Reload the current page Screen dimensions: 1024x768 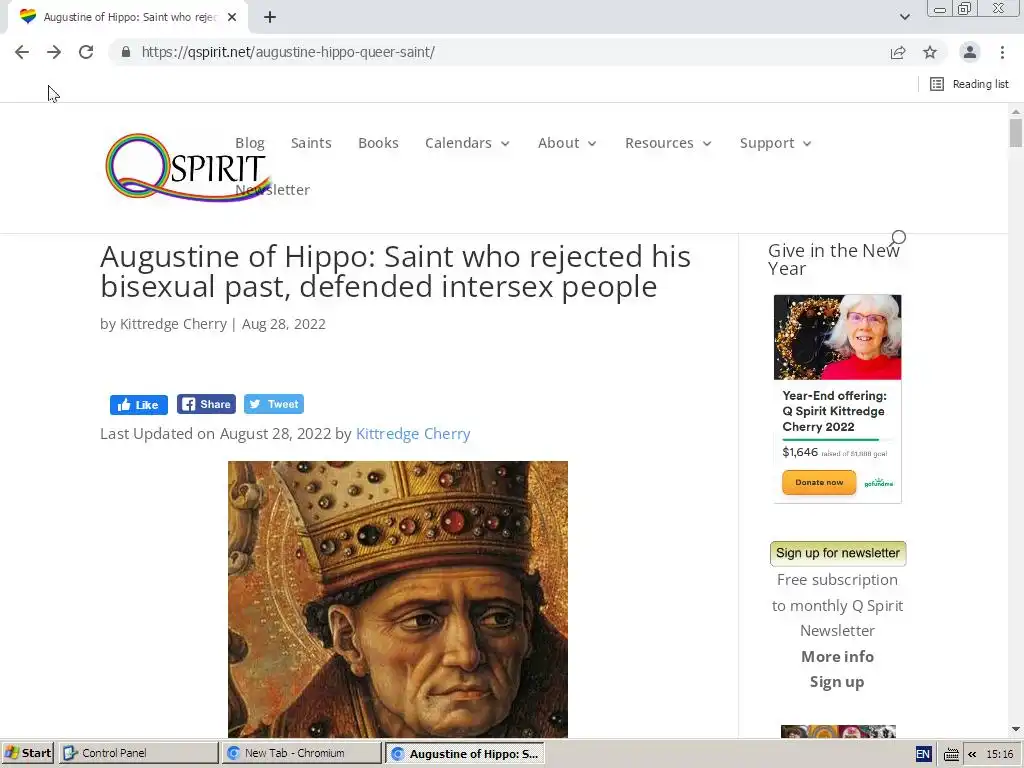(86, 52)
